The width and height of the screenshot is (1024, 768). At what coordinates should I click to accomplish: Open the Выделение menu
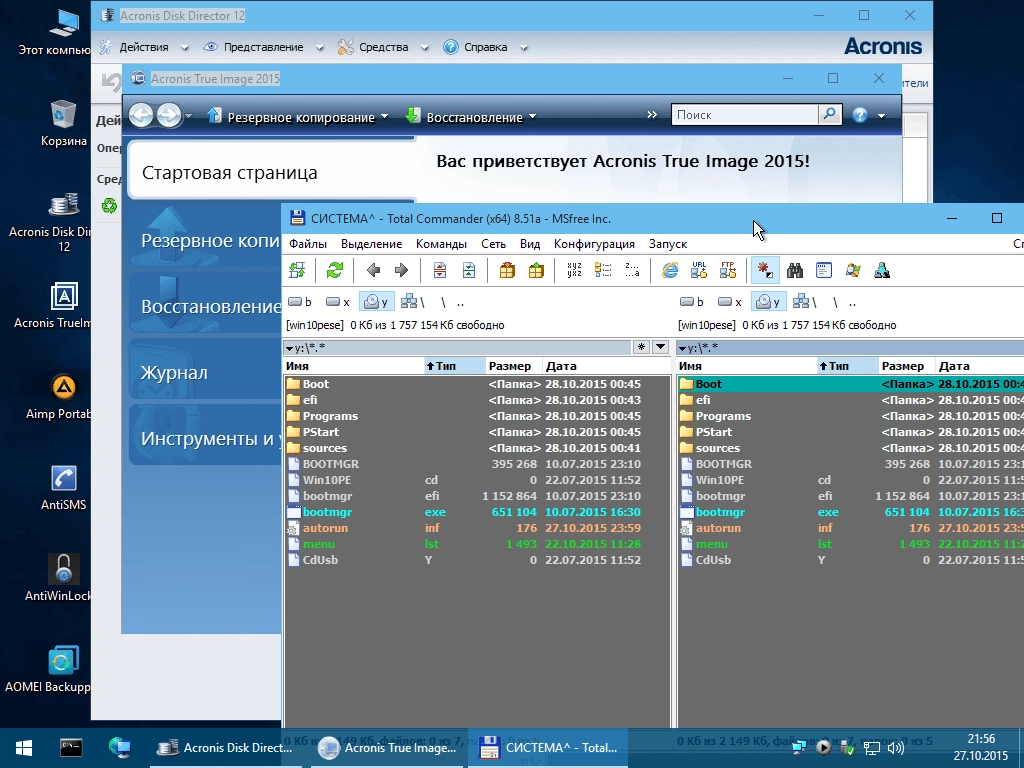pos(372,244)
